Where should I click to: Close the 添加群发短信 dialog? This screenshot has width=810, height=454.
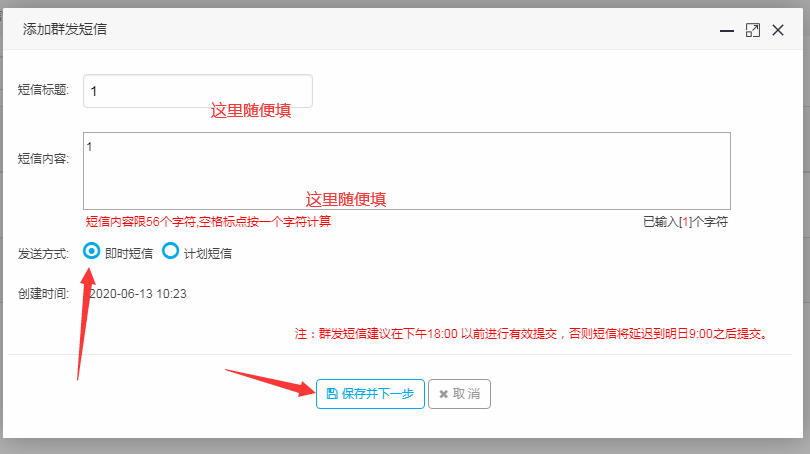point(778,30)
